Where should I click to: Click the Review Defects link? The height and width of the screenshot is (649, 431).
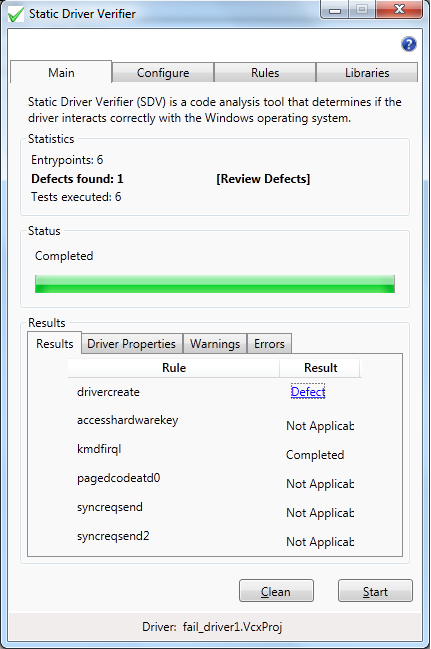(x=263, y=179)
